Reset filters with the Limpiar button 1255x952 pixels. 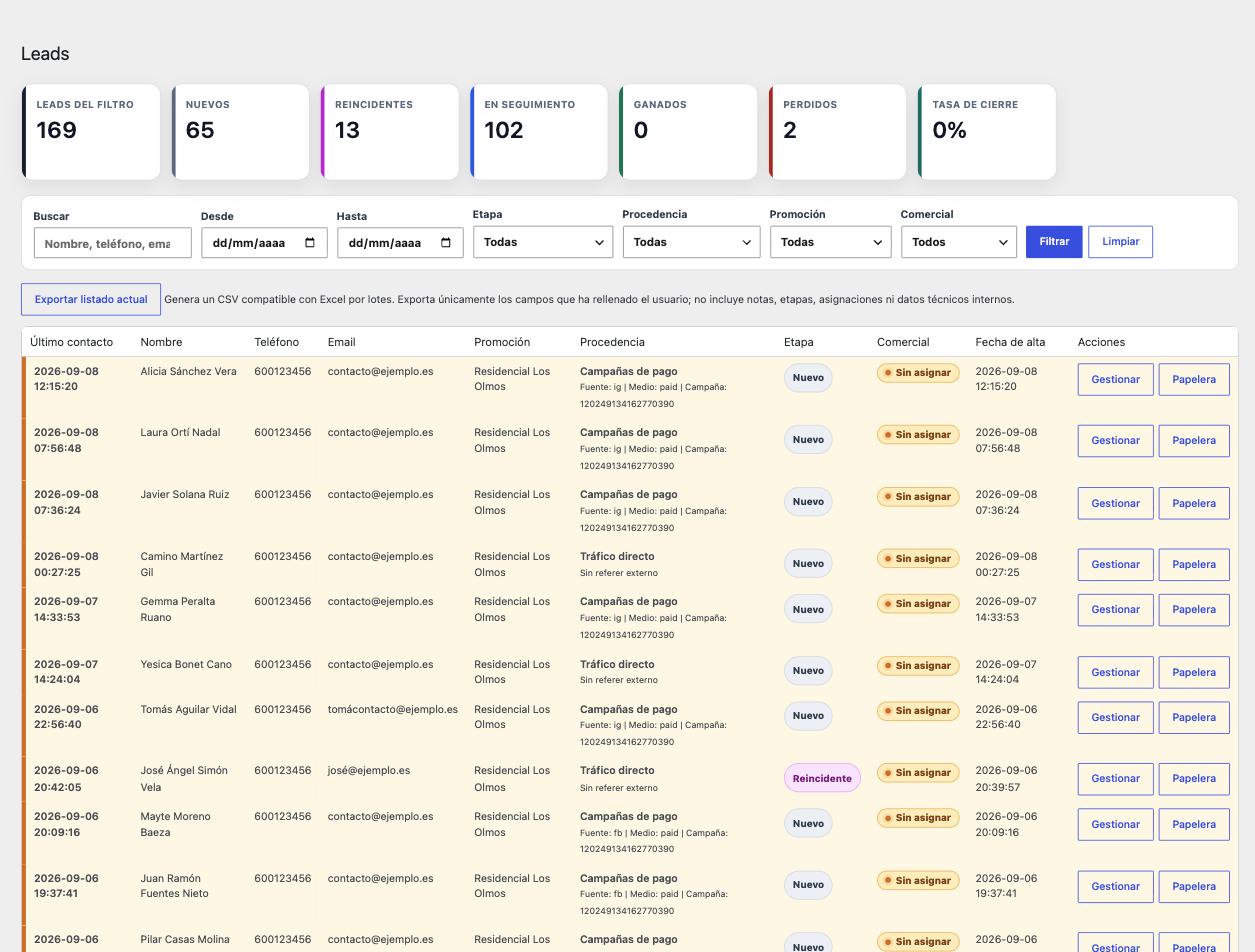point(1120,242)
